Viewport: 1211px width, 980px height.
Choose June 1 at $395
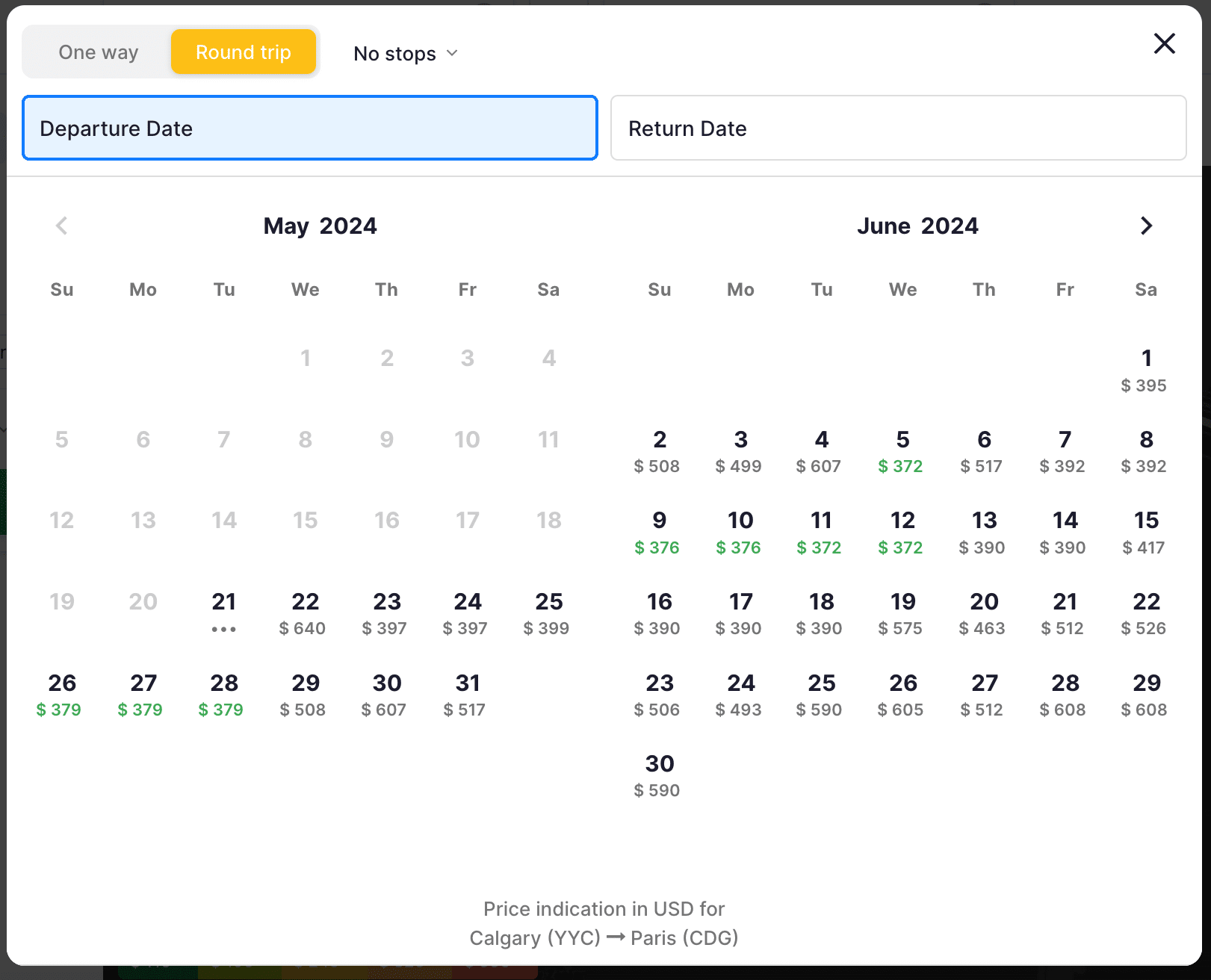pos(1145,370)
